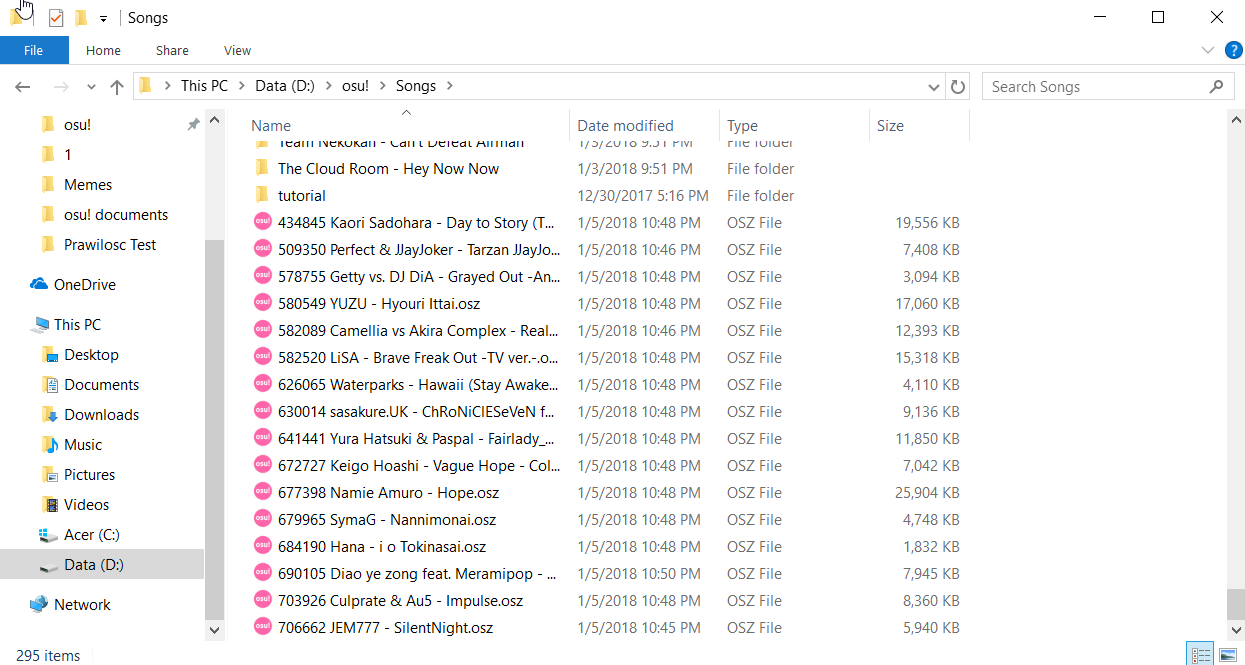Image resolution: width=1245 pixels, height=665 pixels.
Task: Open Customize Quick Access Toolbar dropdown
Action: click(103, 19)
